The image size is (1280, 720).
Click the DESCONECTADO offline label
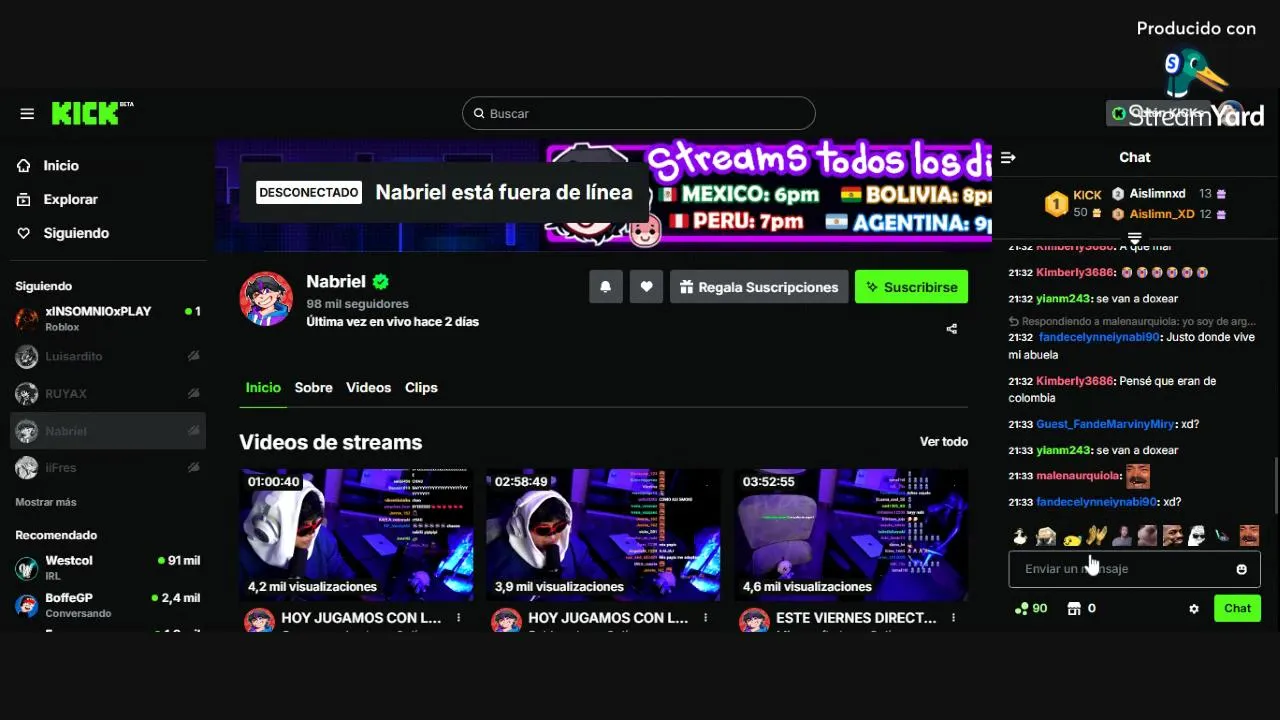tap(308, 192)
